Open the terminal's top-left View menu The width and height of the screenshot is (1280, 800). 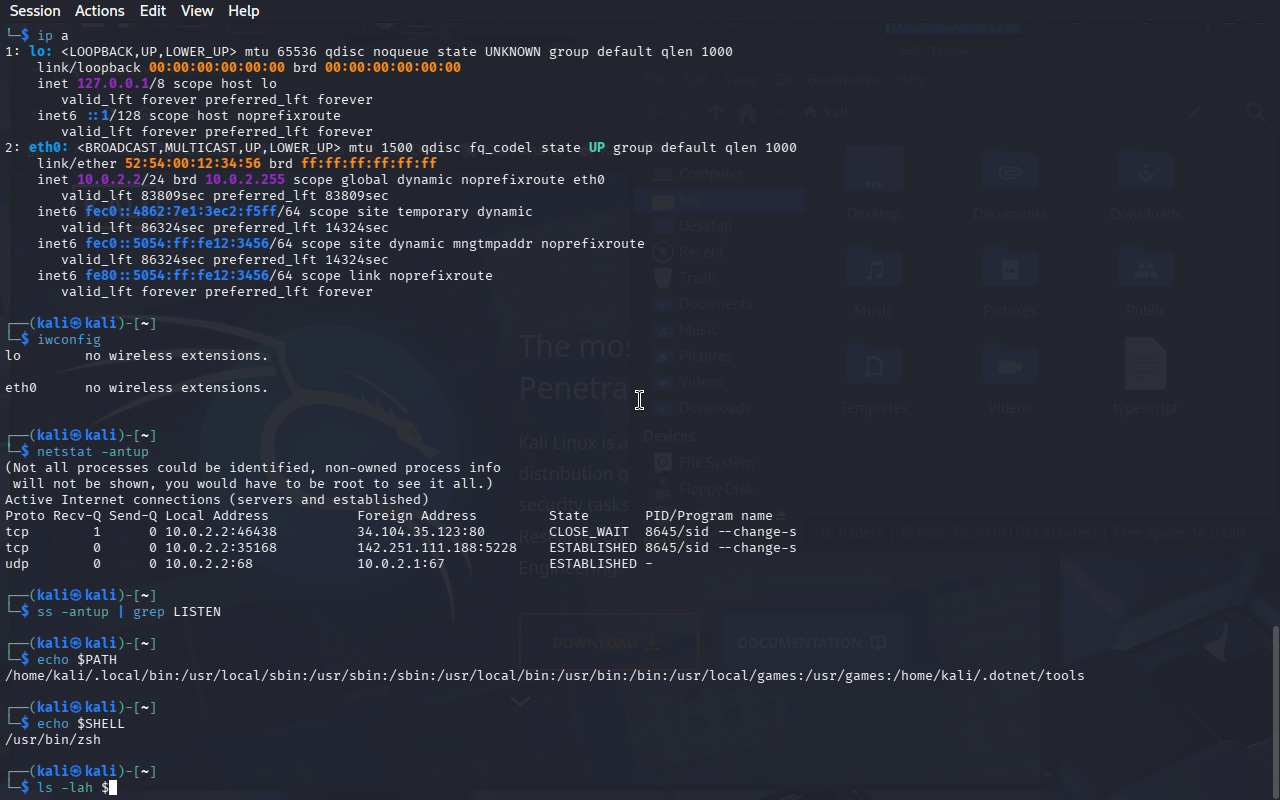197,11
